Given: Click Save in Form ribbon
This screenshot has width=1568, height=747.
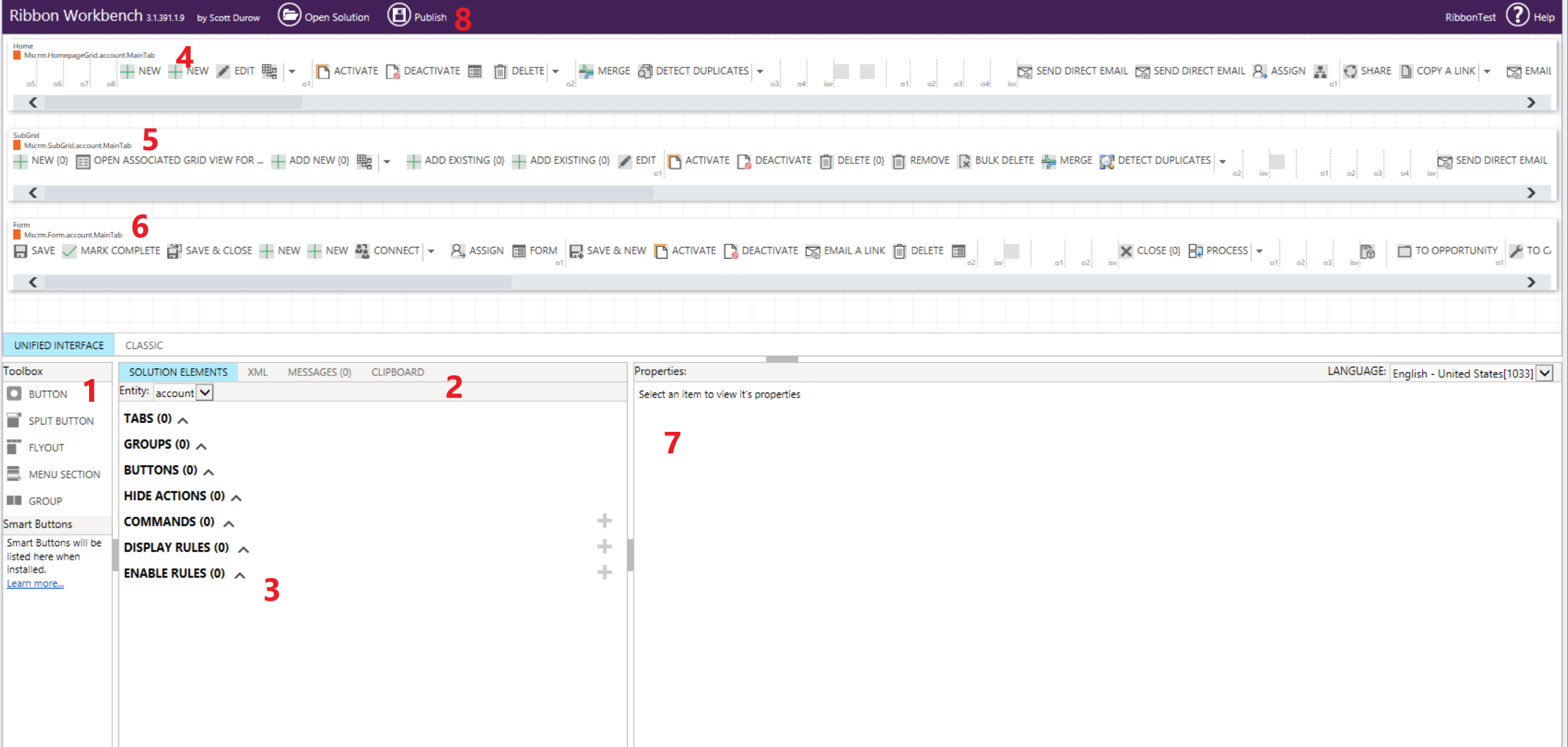Looking at the screenshot, I should coord(34,251).
